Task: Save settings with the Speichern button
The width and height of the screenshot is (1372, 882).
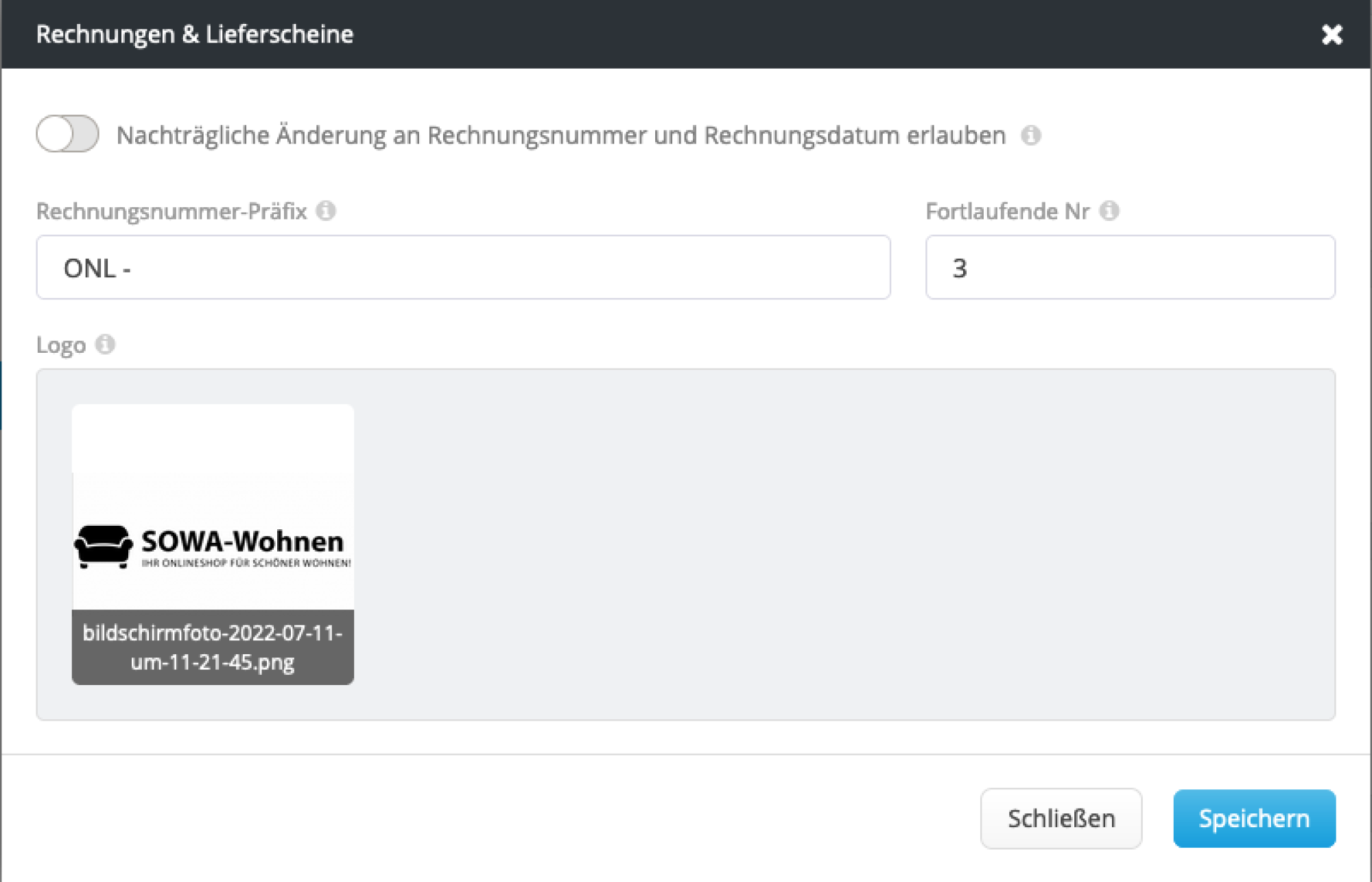Action: [x=1254, y=818]
